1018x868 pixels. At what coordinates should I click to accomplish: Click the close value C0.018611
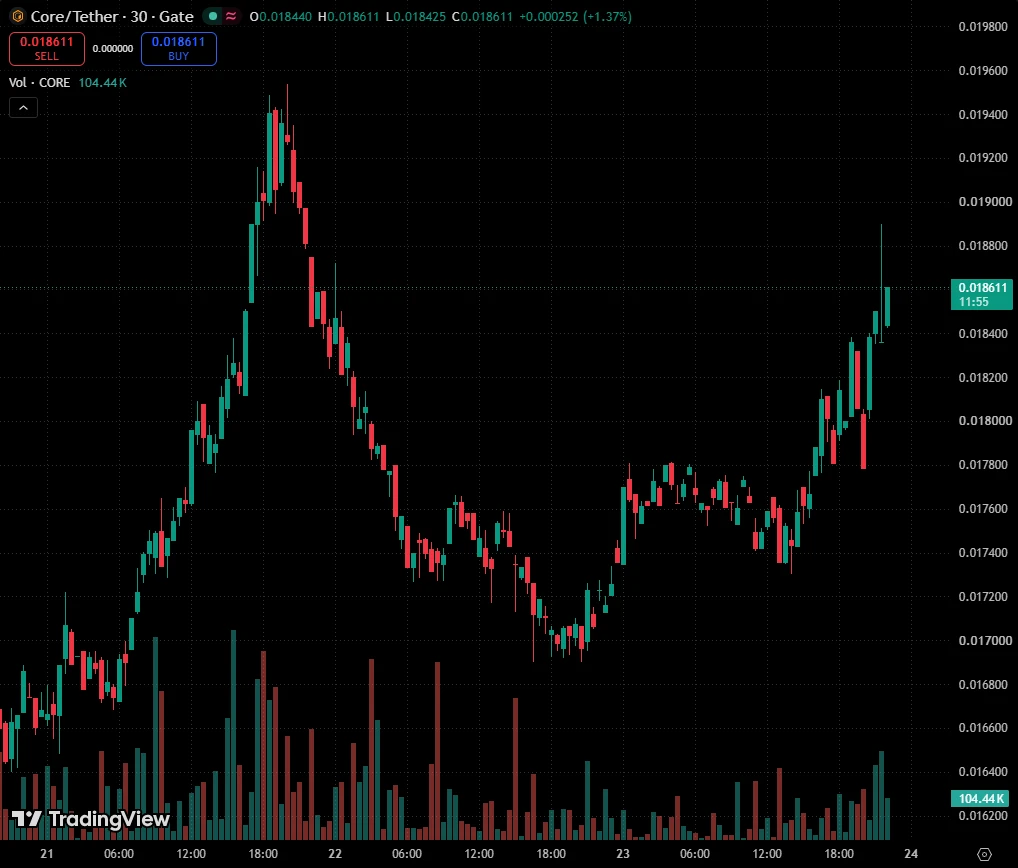482,16
